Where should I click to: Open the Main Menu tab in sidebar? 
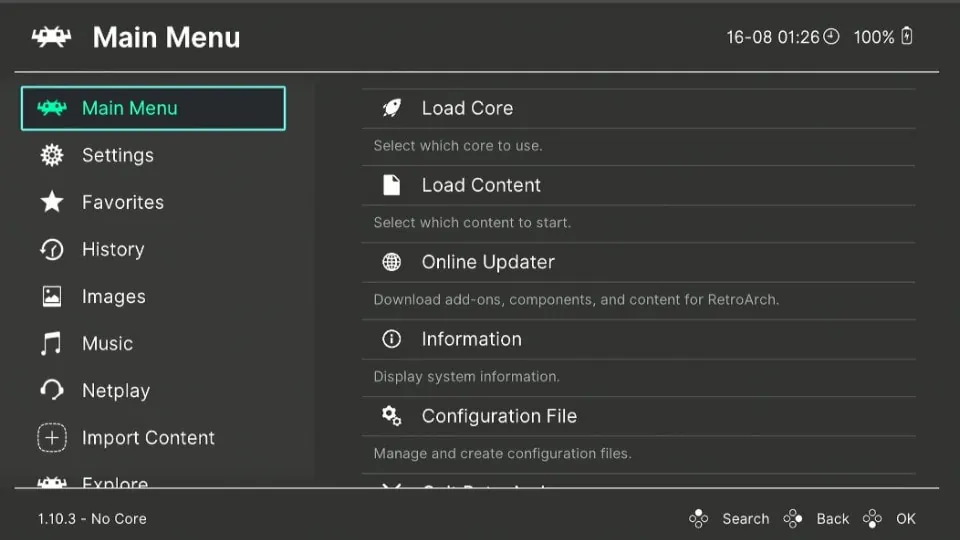tap(153, 108)
